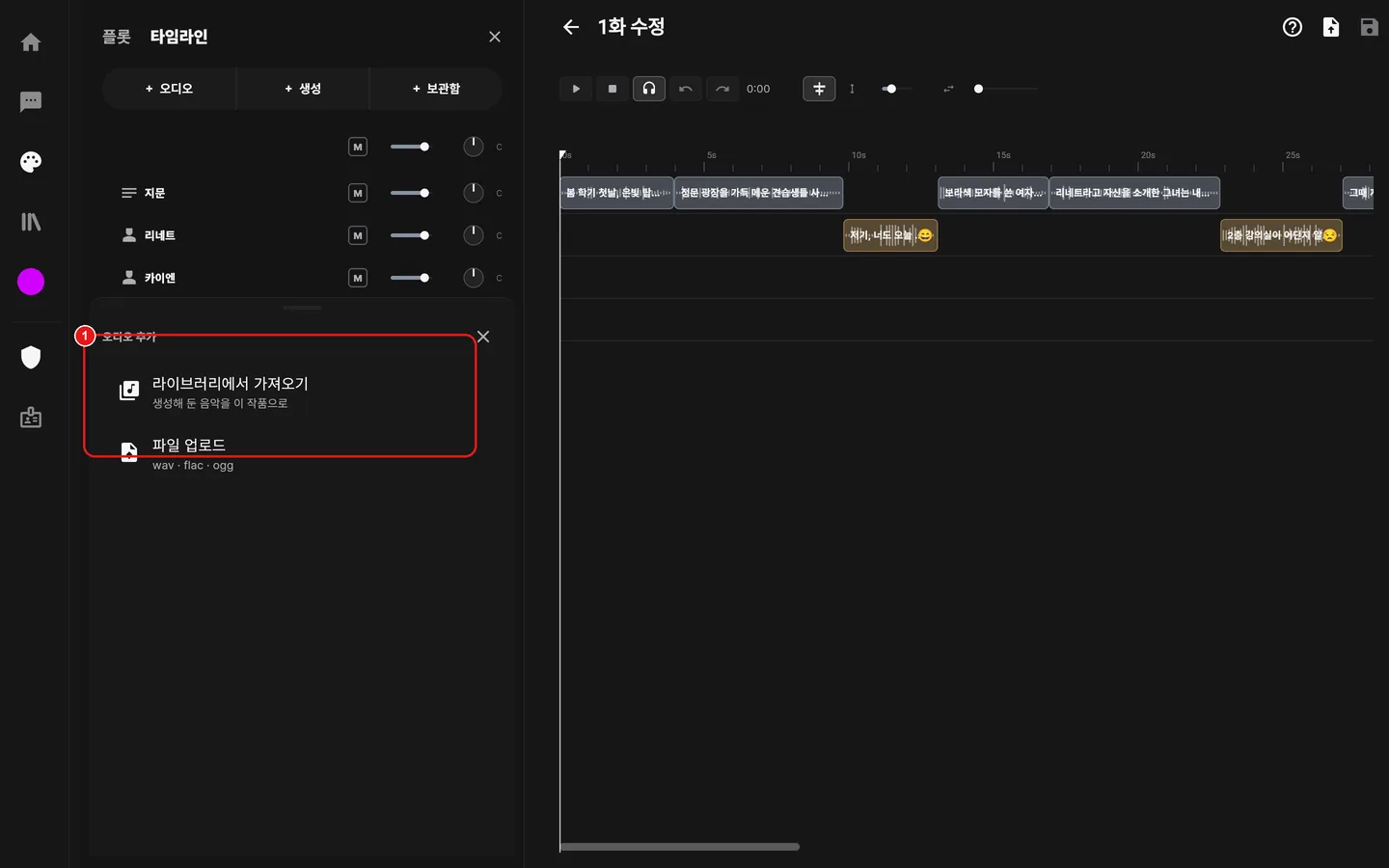This screenshot has height=868, width=1389.
Task: Click the + 생성 button
Action: tap(303, 89)
